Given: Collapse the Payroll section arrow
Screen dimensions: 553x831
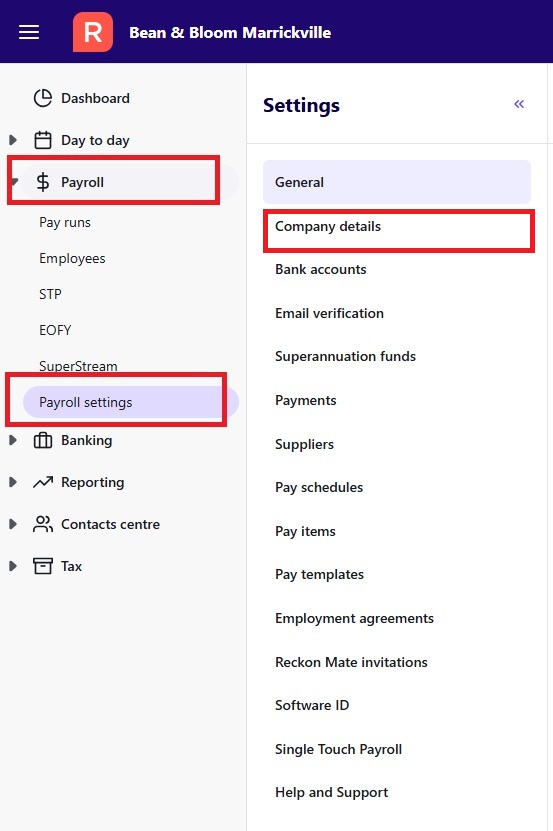Looking at the screenshot, I should [x=14, y=182].
